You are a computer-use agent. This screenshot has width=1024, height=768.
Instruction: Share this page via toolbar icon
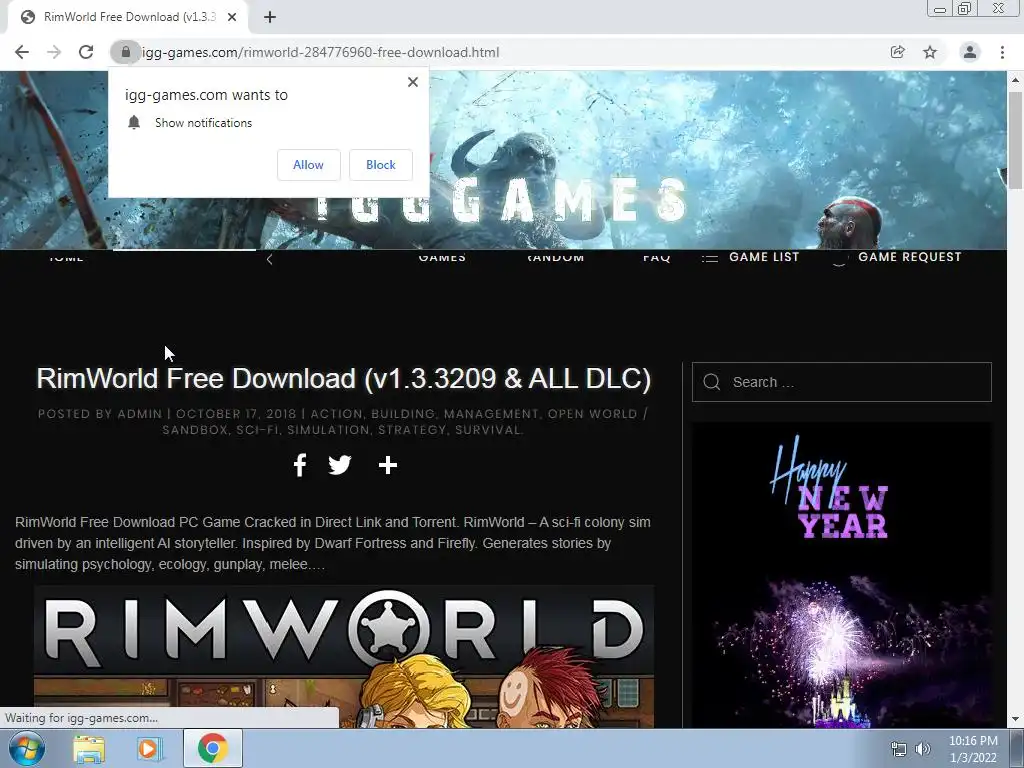click(x=897, y=52)
